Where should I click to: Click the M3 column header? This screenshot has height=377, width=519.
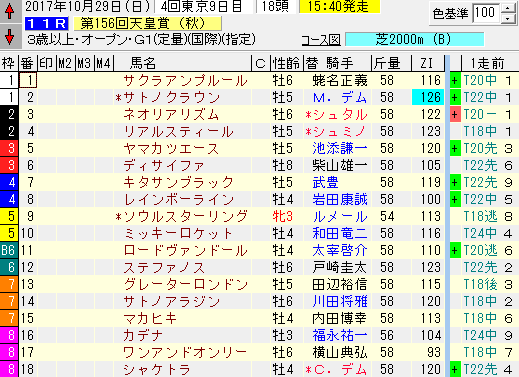coord(85,63)
